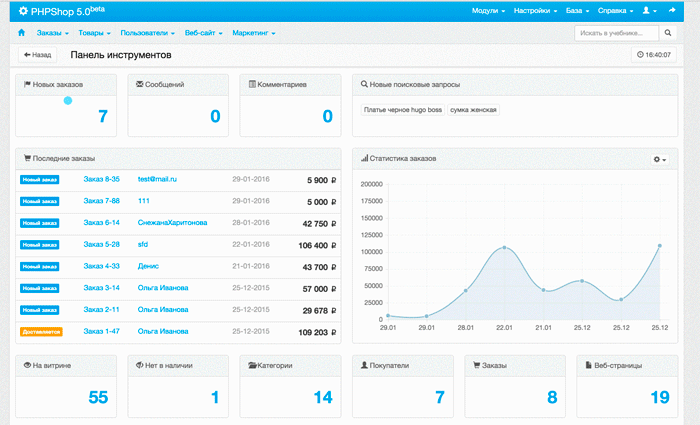700x425 pixels.
Task: Click the file icon on Веб-страницы card
Action: click(588, 365)
